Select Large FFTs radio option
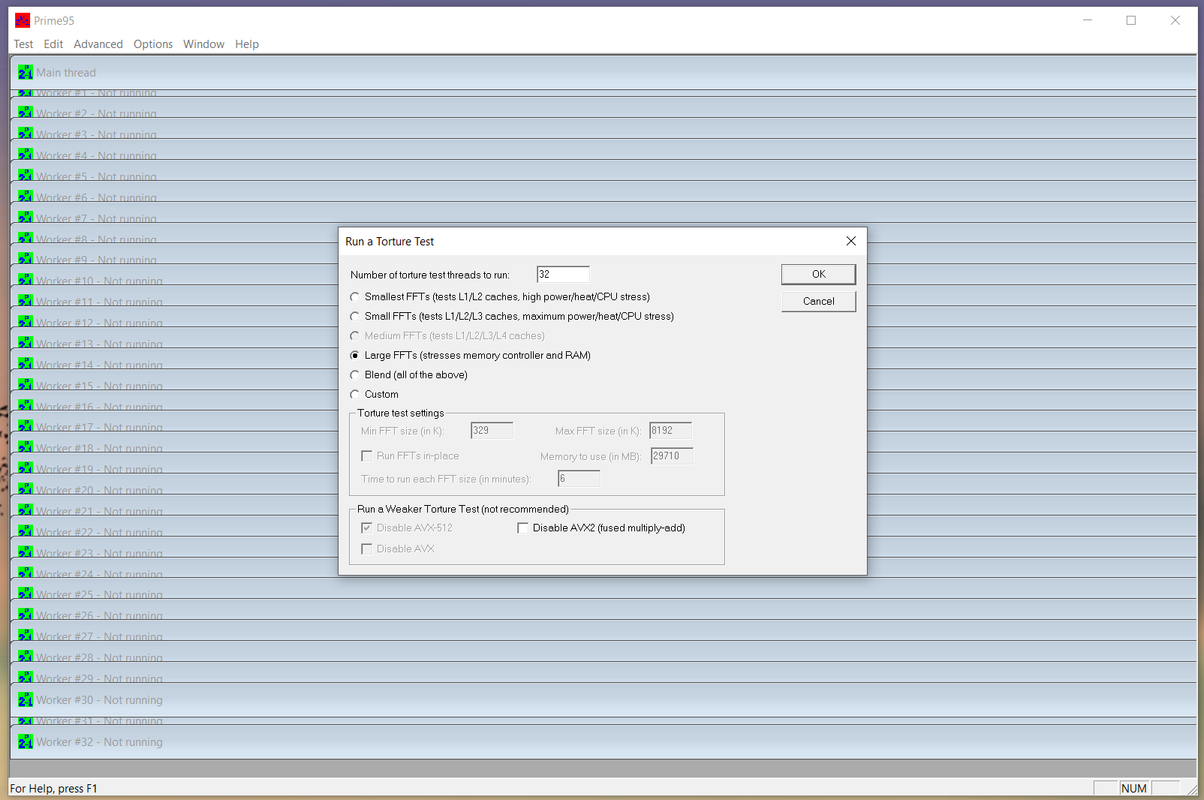The width and height of the screenshot is (1204, 800). [x=355, y=355]
